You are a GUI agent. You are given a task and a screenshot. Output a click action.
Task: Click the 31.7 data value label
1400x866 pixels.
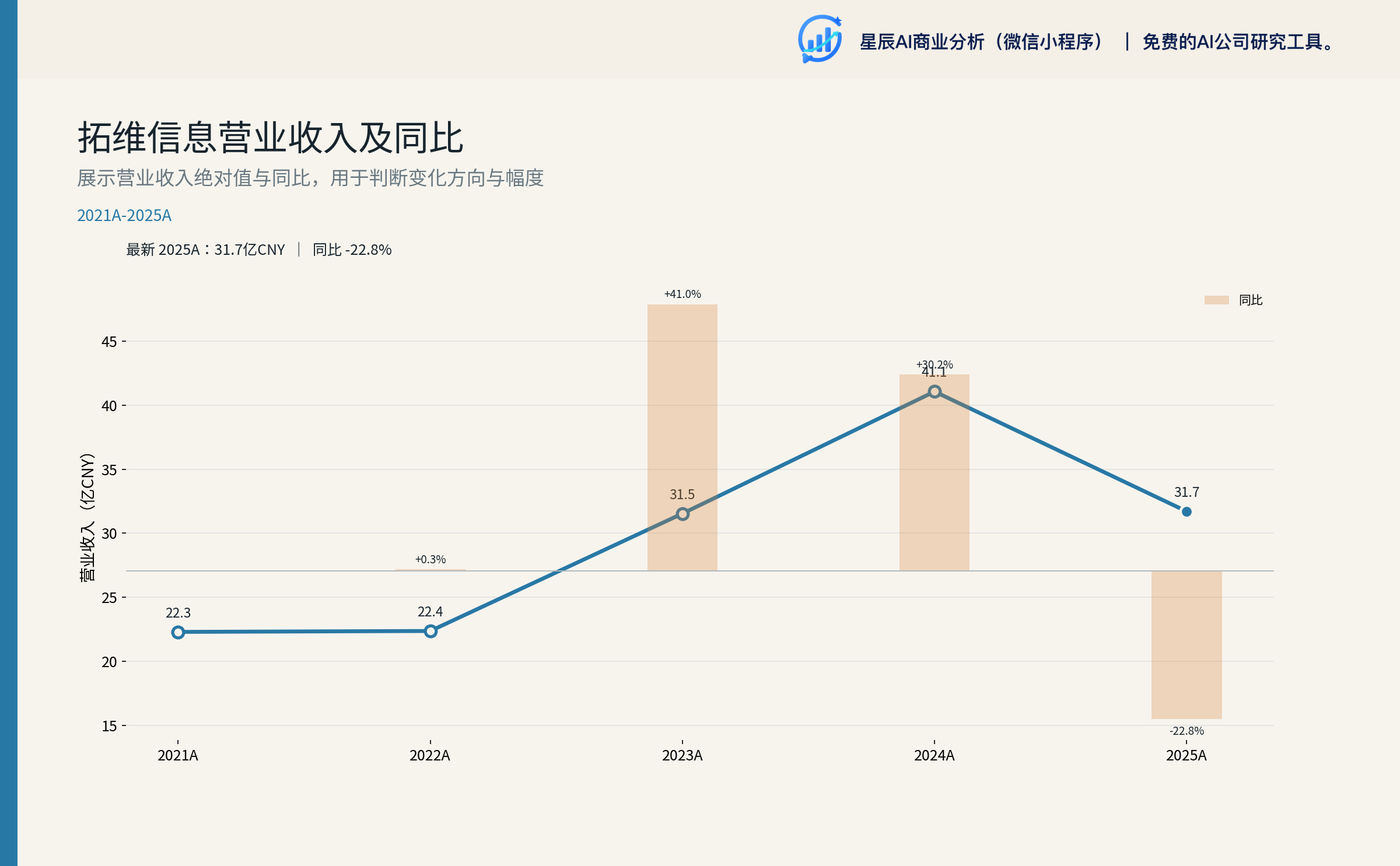point(1186,492)
